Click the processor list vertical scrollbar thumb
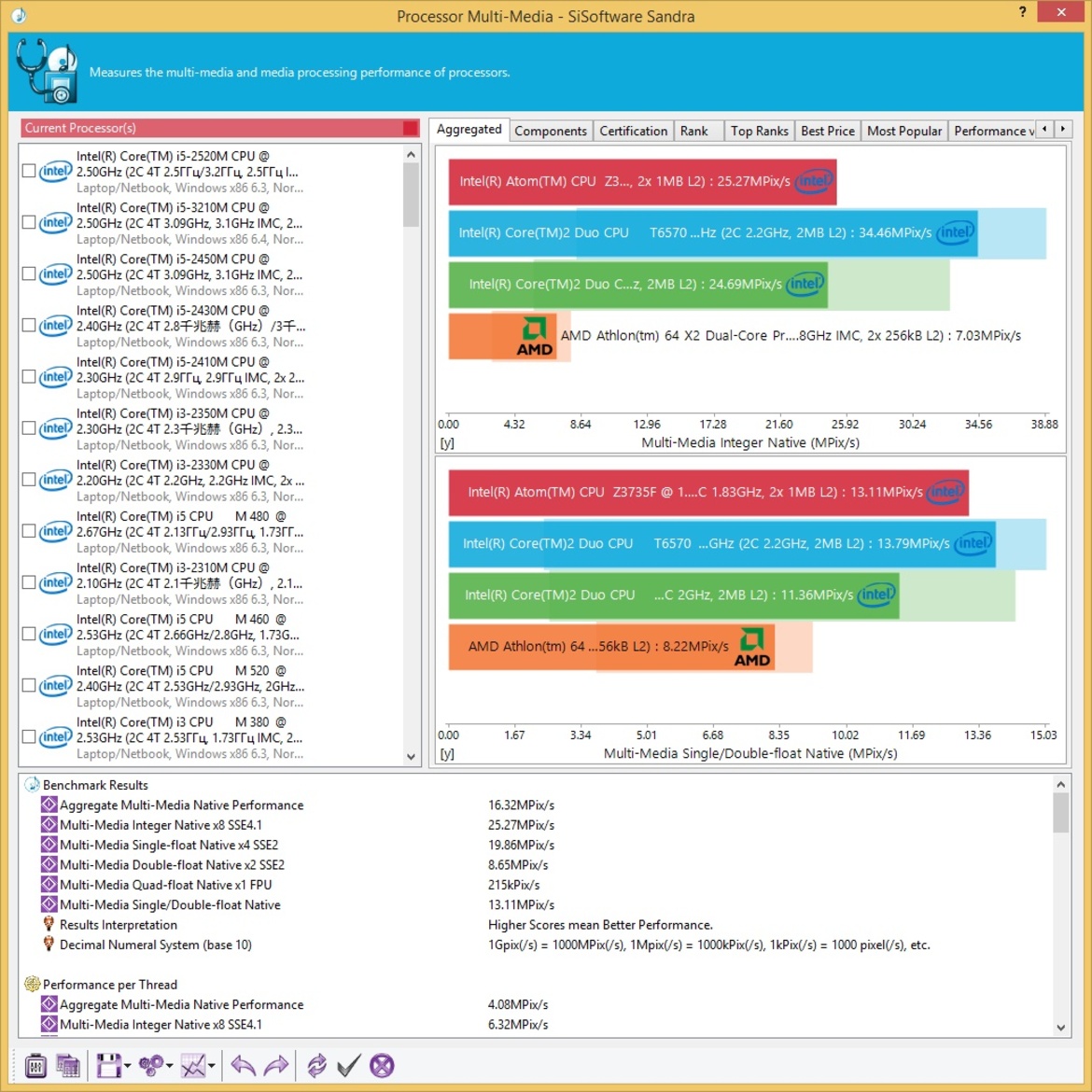 click(x=411, y=195)
